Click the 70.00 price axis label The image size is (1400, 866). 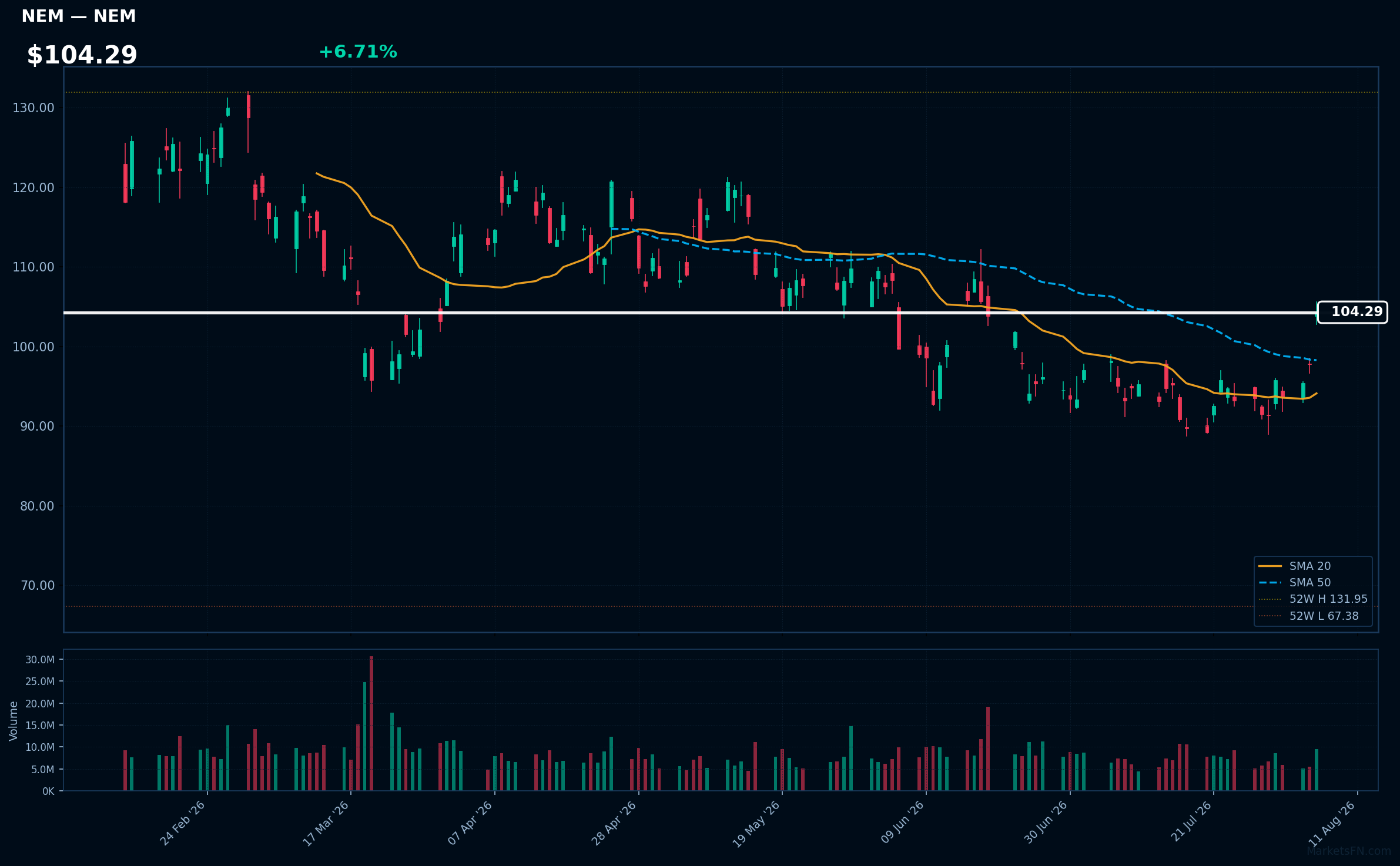pyautogui.click(x=37, y=585)
